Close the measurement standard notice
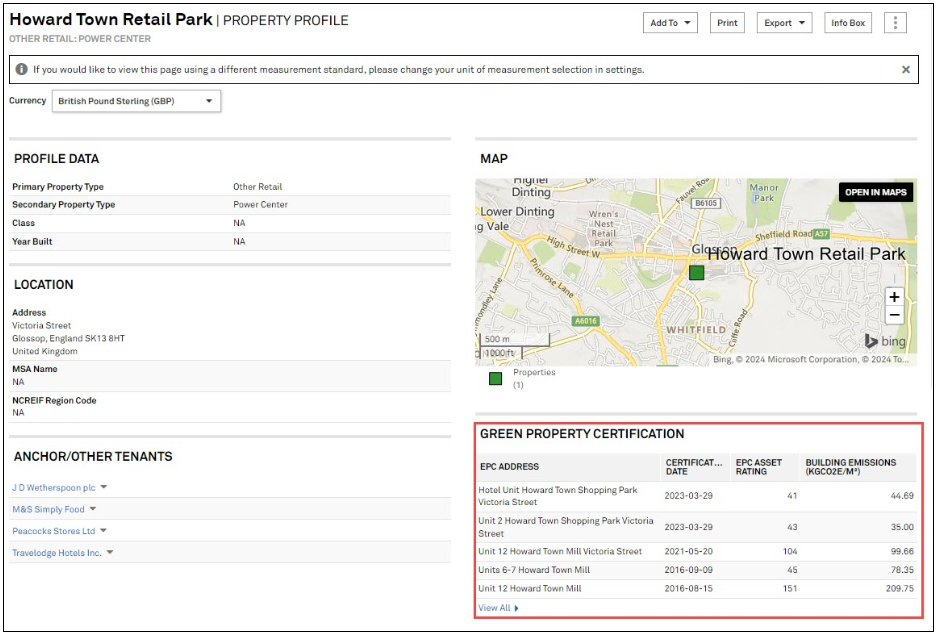This screenshot has width=942, height=641. 906,70
